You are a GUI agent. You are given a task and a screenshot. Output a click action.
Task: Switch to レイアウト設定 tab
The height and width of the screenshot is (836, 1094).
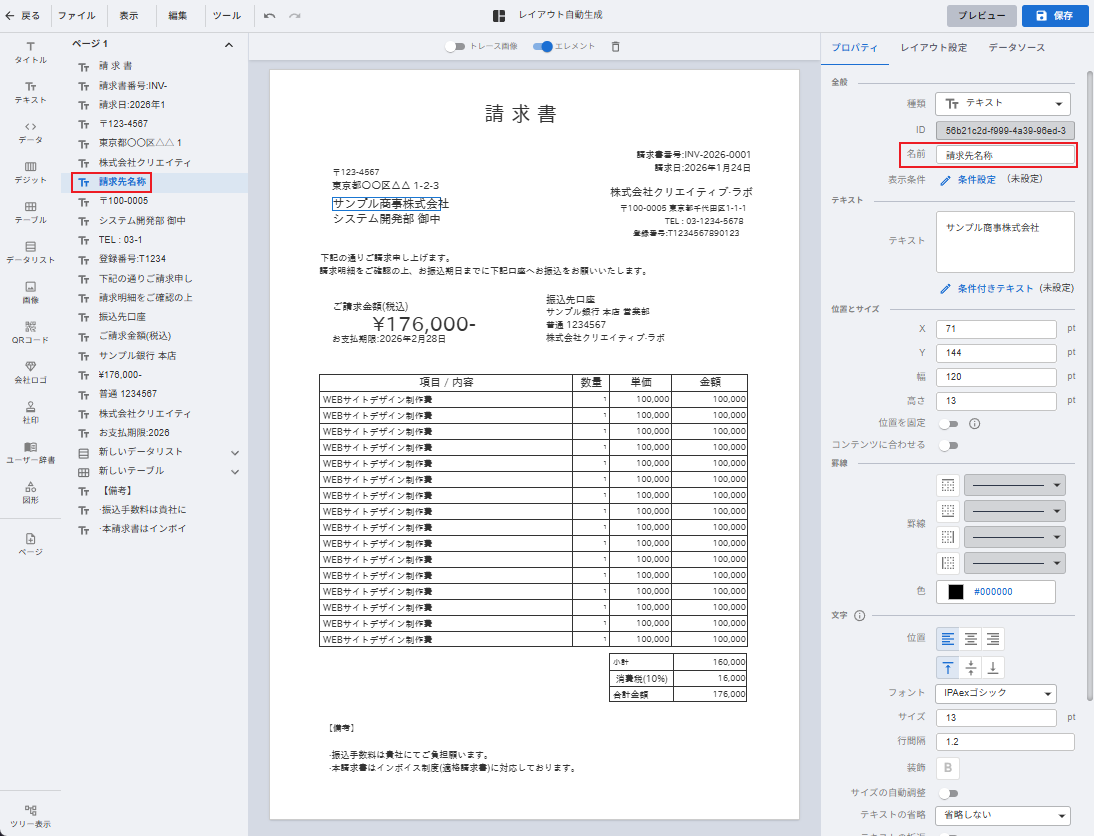point(933,47)
